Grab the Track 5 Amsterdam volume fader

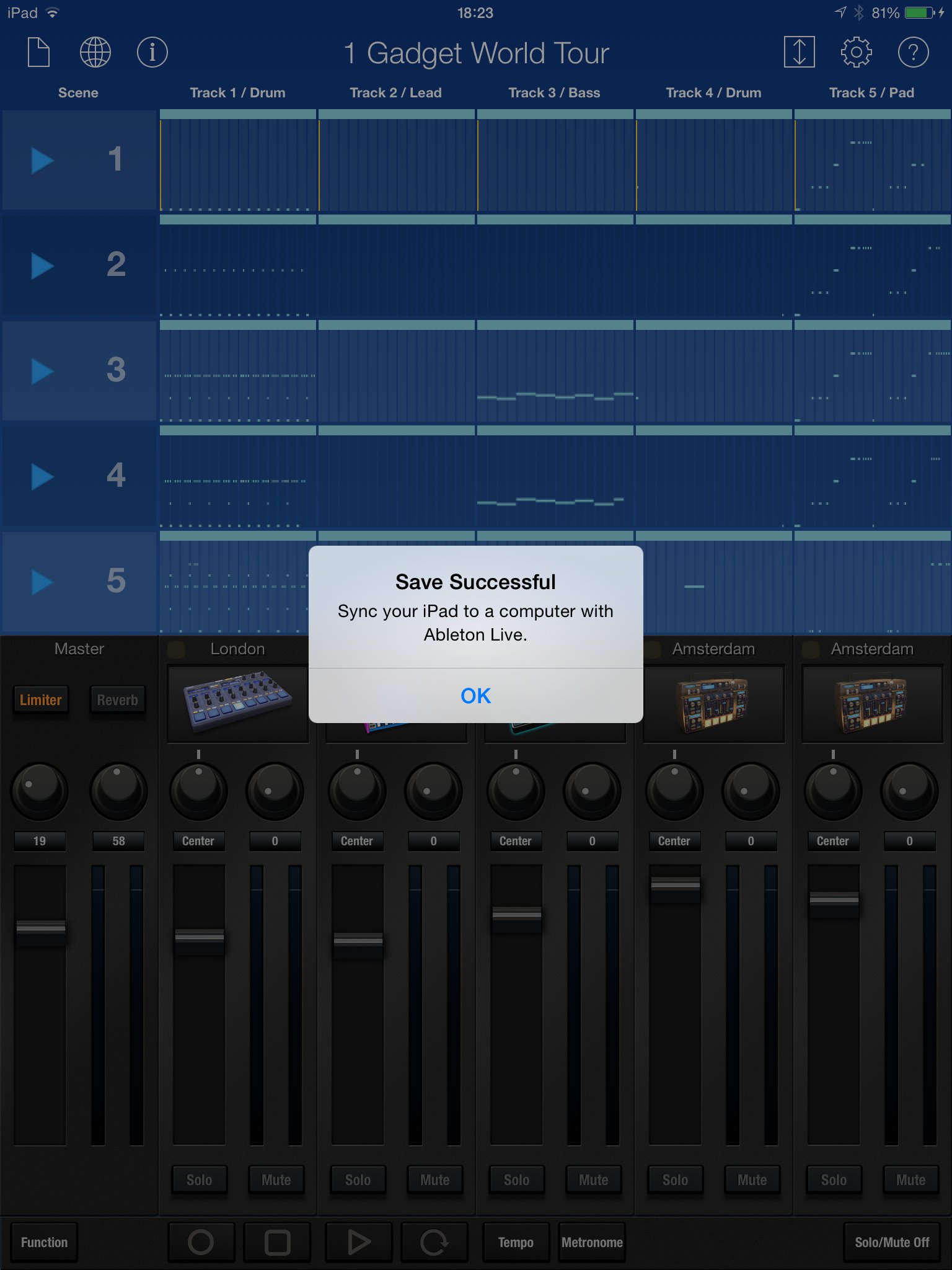(834, 904)
